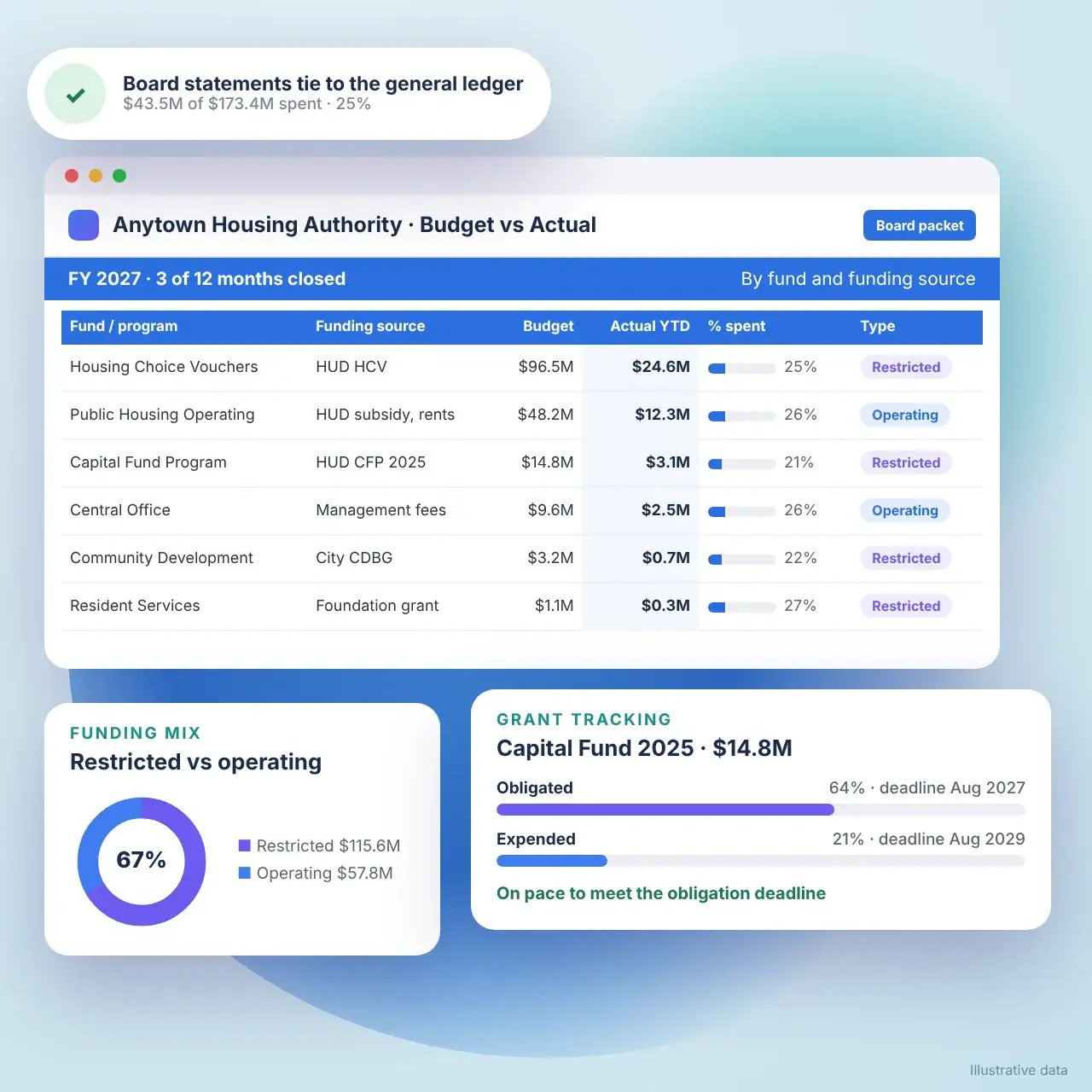Click the Foundation grant funding source
1092x1092 pixels.
click(x=377, y=606)
